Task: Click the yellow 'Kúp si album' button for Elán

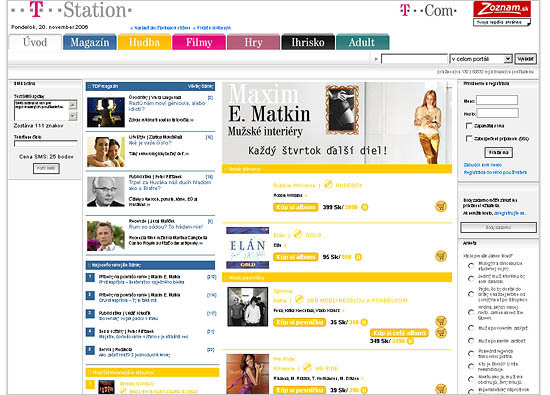Action: point(296,257)
